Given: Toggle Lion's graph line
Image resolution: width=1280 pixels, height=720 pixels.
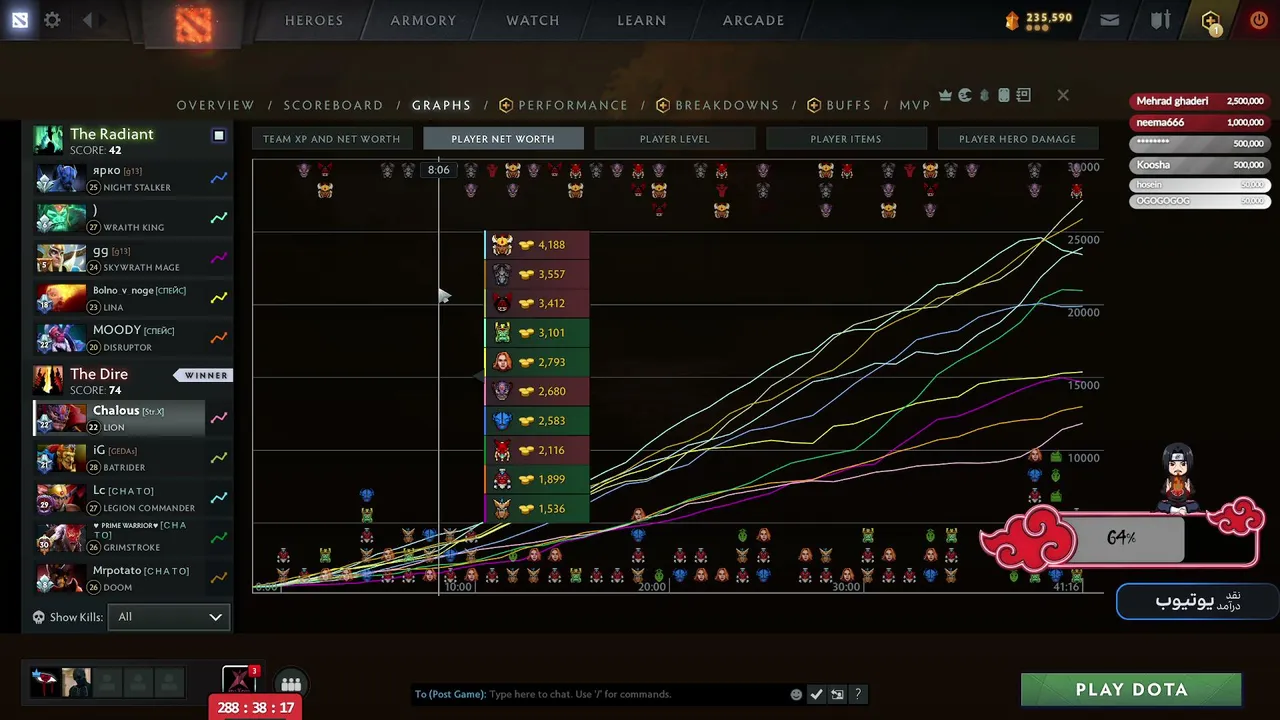Looking at the screenshot, I should 219,418.
